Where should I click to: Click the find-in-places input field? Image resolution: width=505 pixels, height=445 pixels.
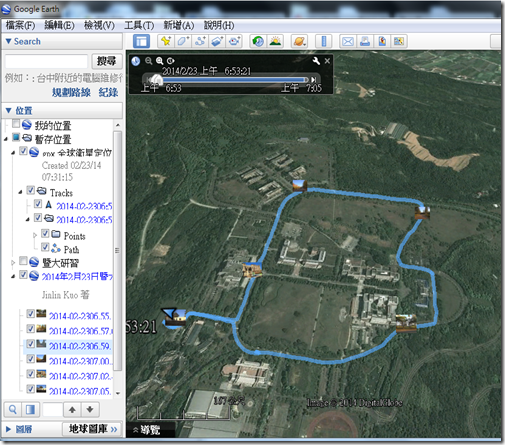(52, 410)
